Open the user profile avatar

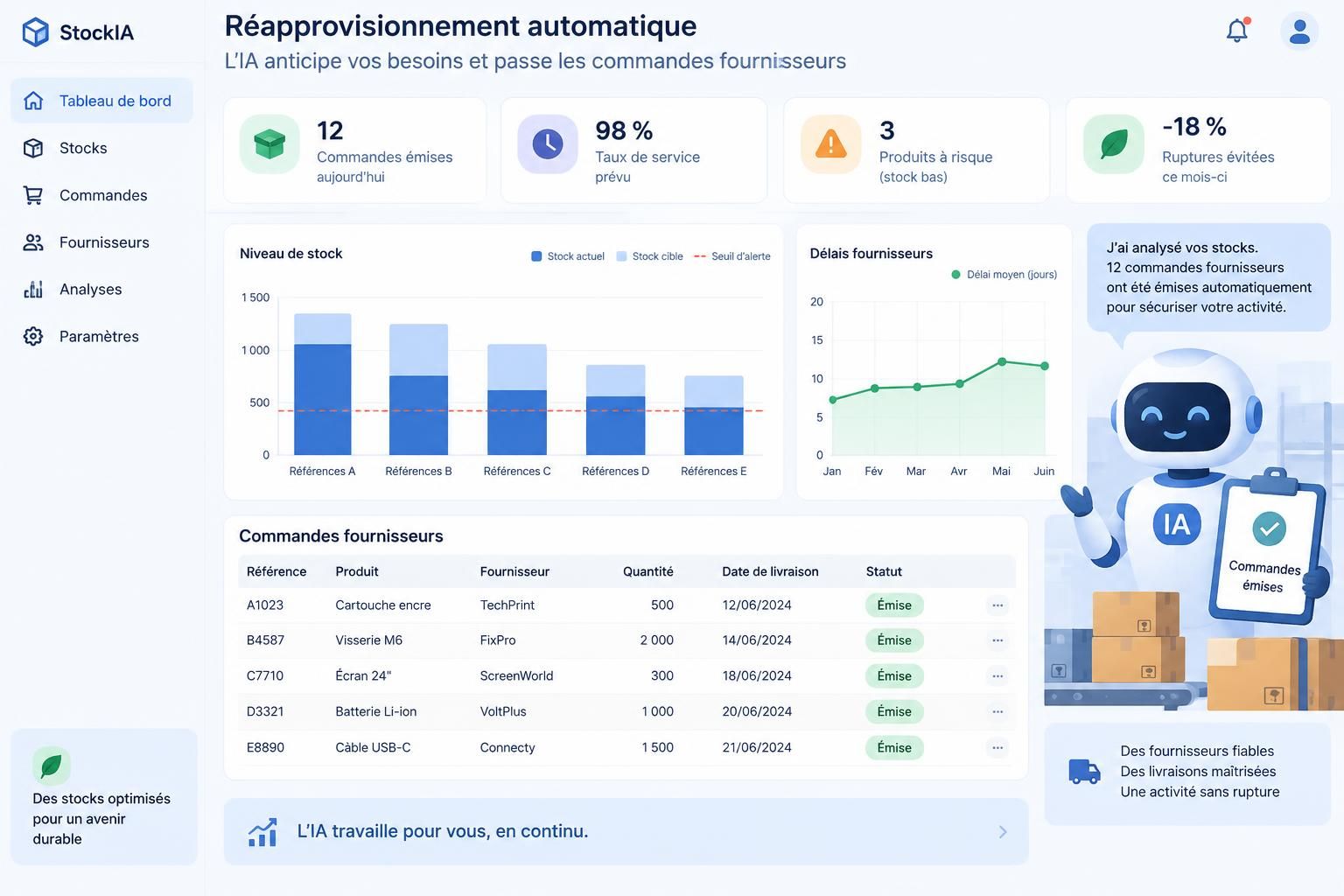pyautogui.click(x=1299, y=31)
